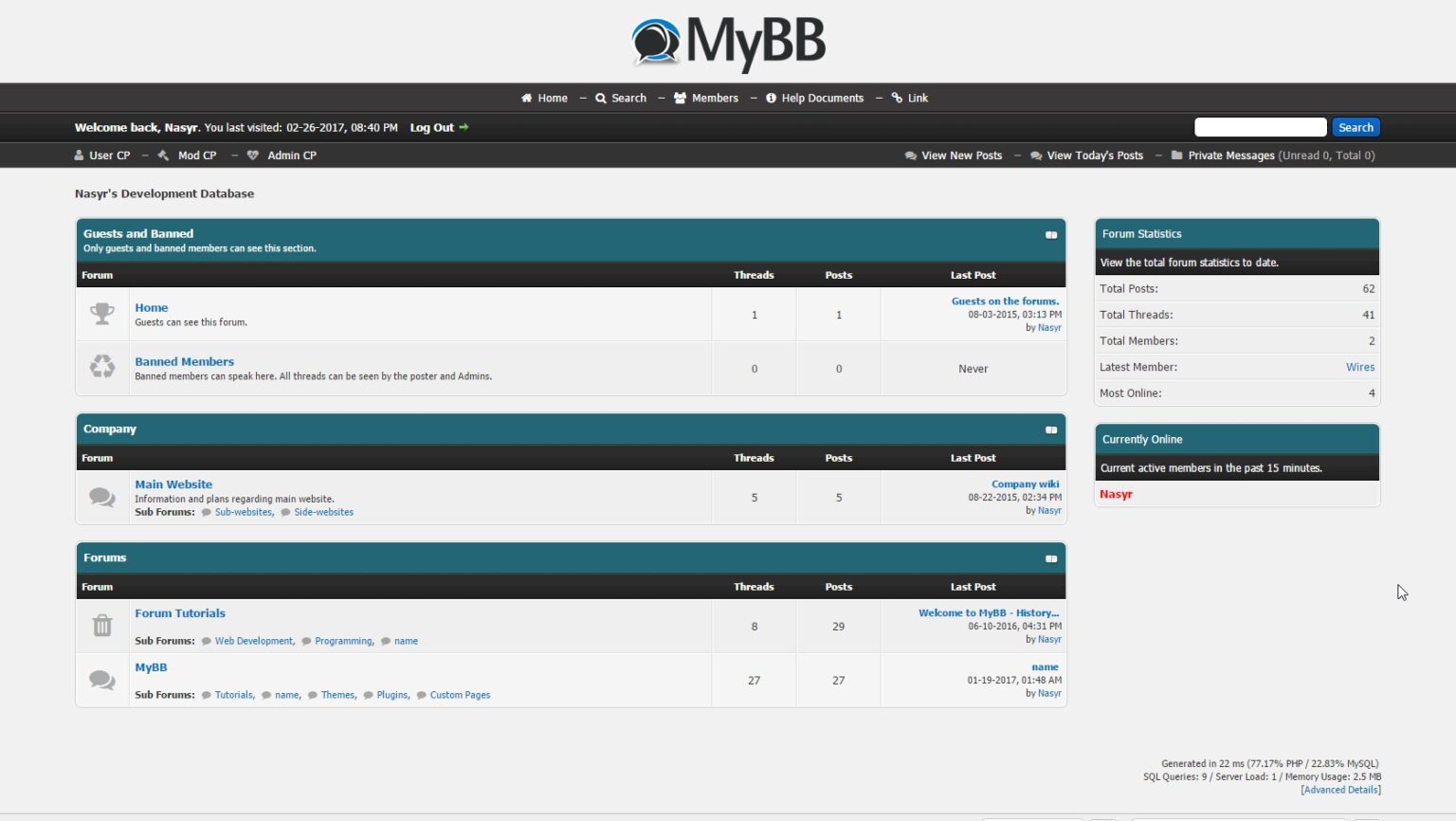Open View Today's Posts
1456x821 pixels.
[x=1094, y=155]
